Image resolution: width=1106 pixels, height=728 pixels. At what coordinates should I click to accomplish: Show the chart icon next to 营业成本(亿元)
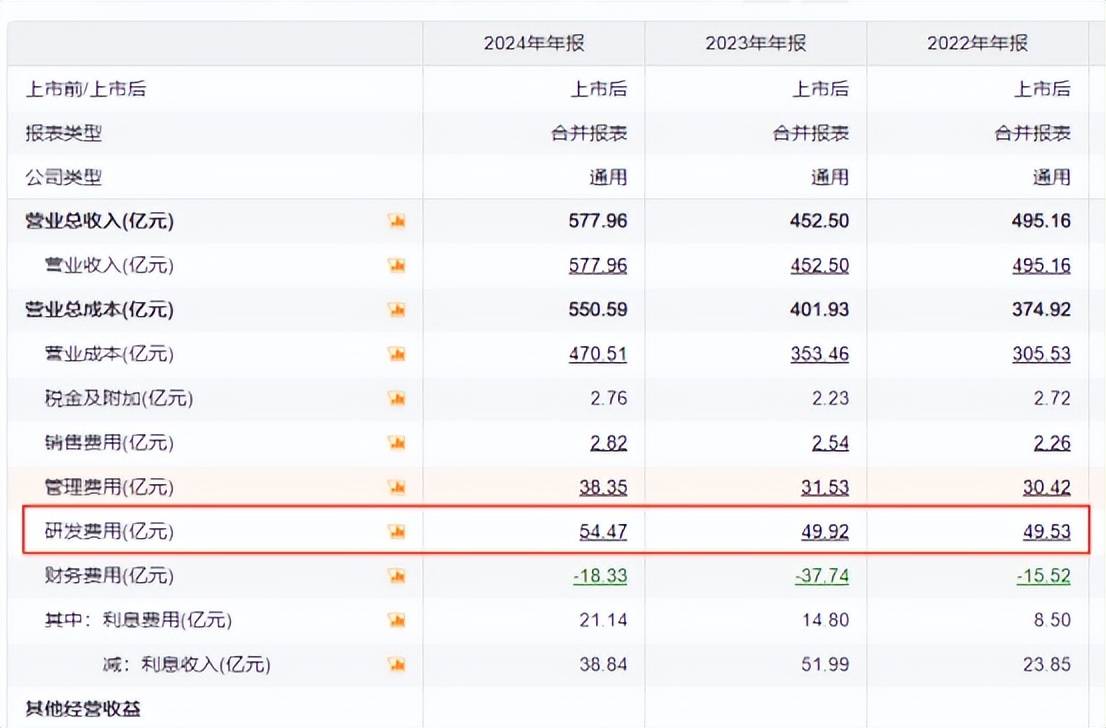click(x=397, y=354)
